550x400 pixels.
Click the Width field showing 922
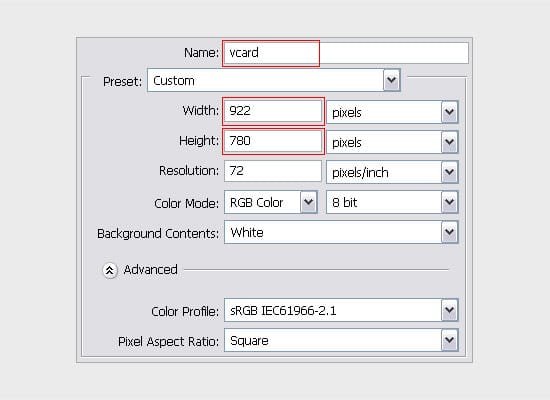point(273,111)
